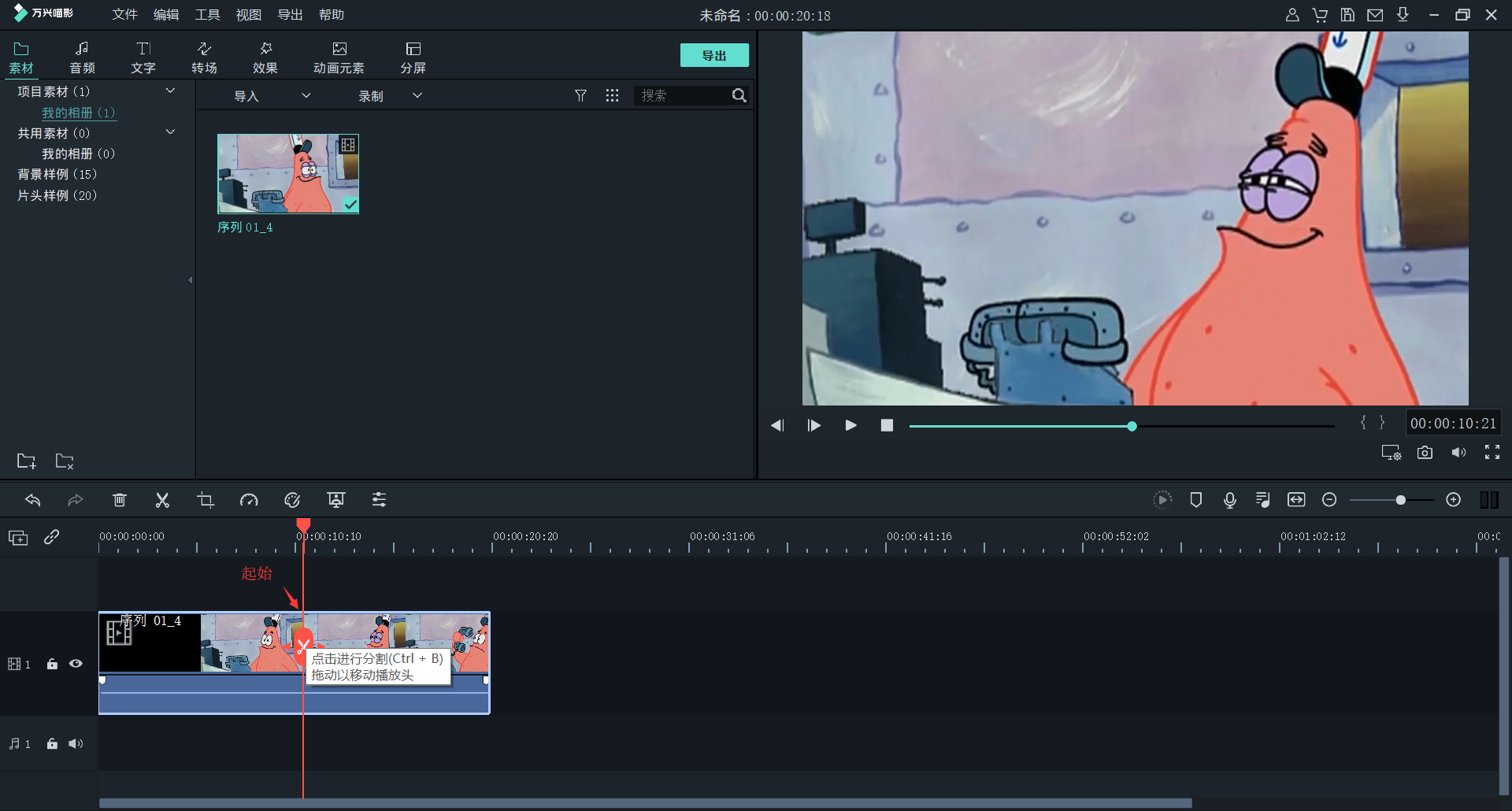Click the voiceover microphone icon
The image size is (1512, 811).
tap(1229, 500)
